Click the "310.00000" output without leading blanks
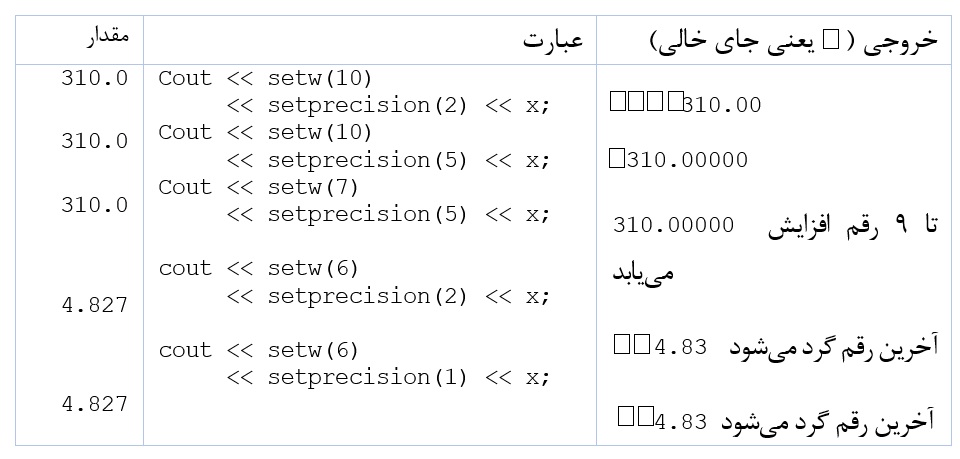The image size is (960, 459). pyautogui.click(x=673, y=225)
